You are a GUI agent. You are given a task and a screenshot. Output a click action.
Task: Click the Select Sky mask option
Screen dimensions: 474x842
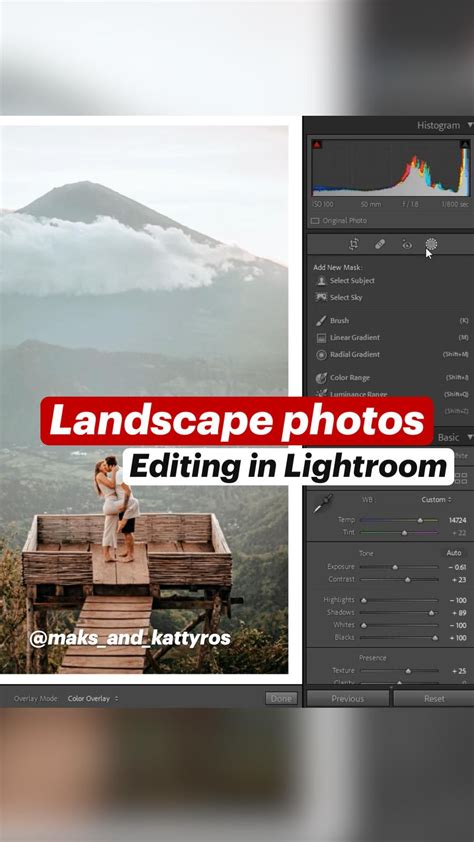click(346, 297)
